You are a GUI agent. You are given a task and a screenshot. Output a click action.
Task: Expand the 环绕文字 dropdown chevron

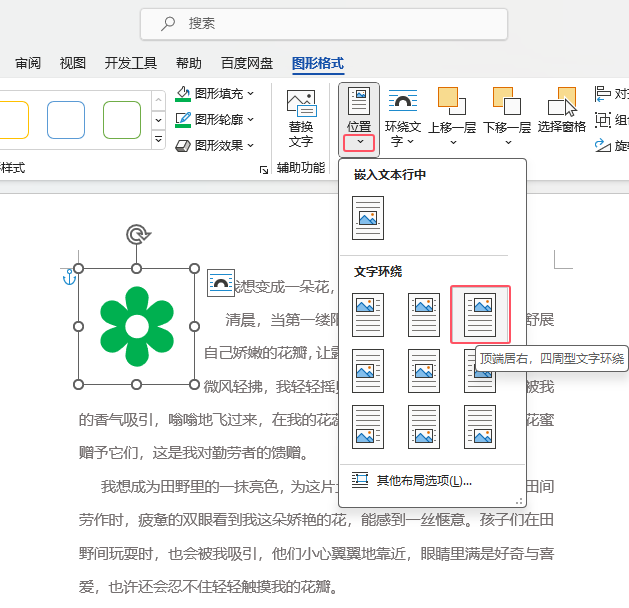click(x=410, y=141)
